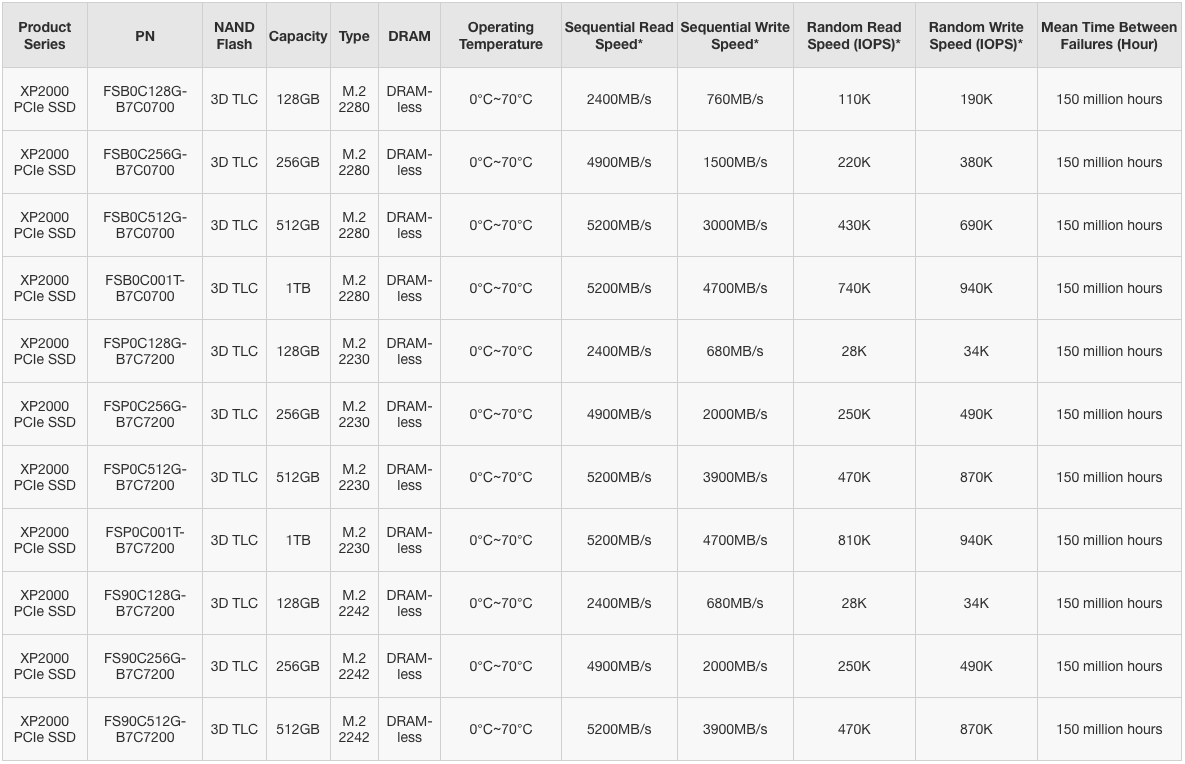Click 470K in the FS90C512G-B7C7200 row
1185x764 pixels.
[854, 728]
